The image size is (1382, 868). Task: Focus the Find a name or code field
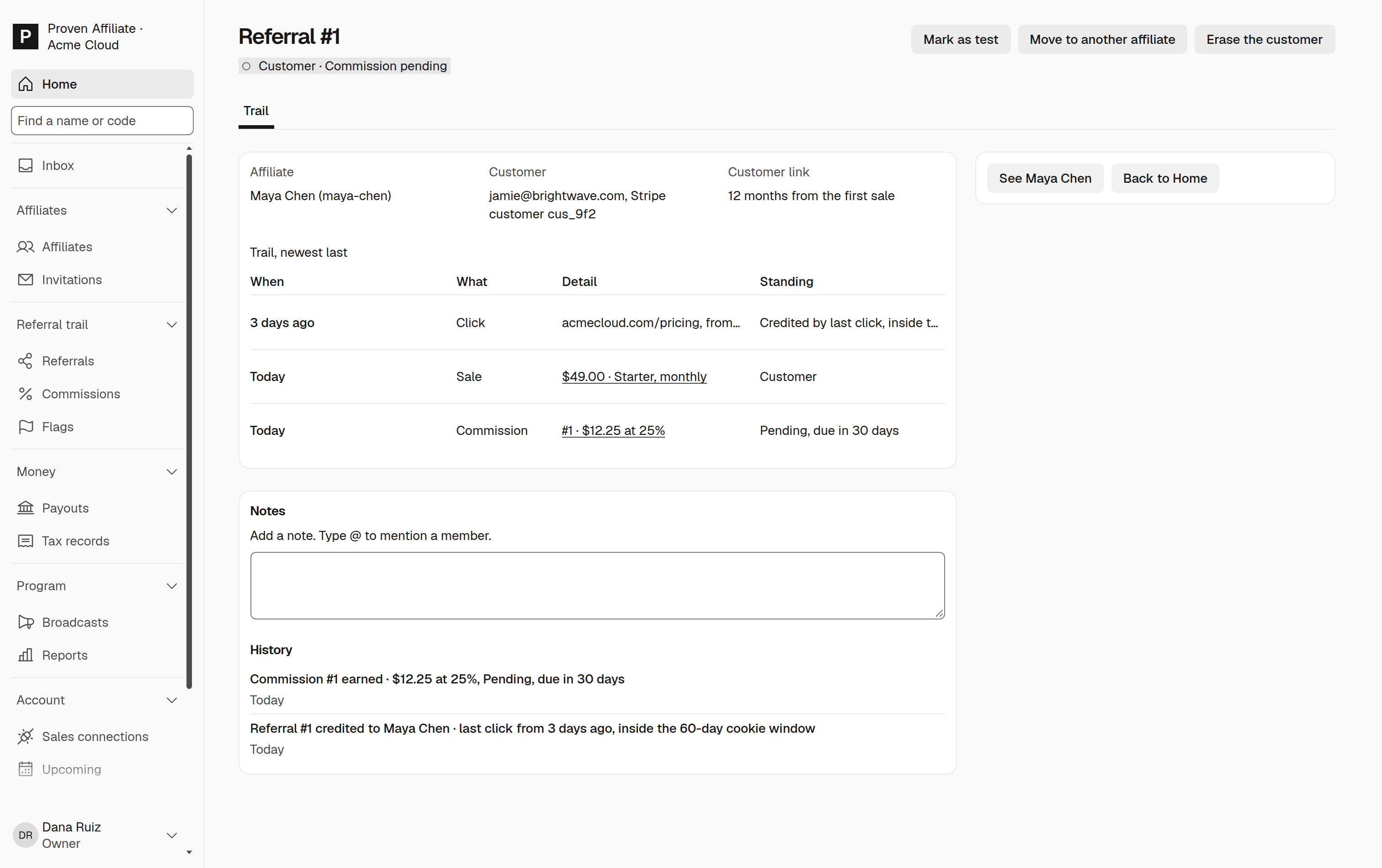tap(102, 121)
